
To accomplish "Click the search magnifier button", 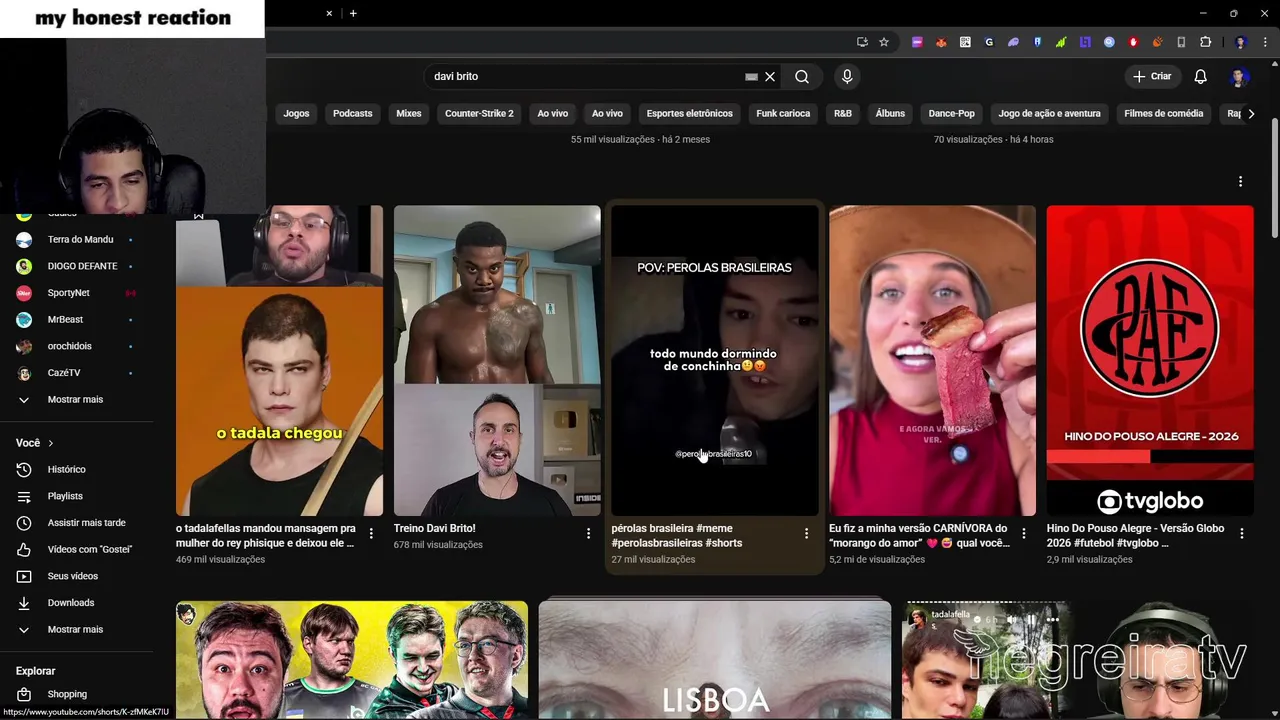I will (x=802, y=77).
